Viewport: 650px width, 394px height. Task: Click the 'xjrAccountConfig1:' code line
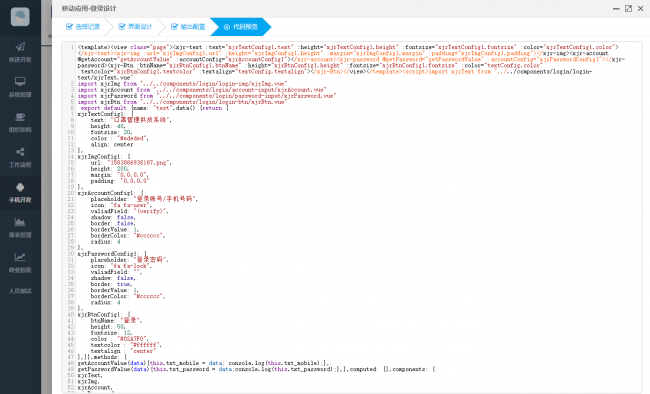click(111, 193)
